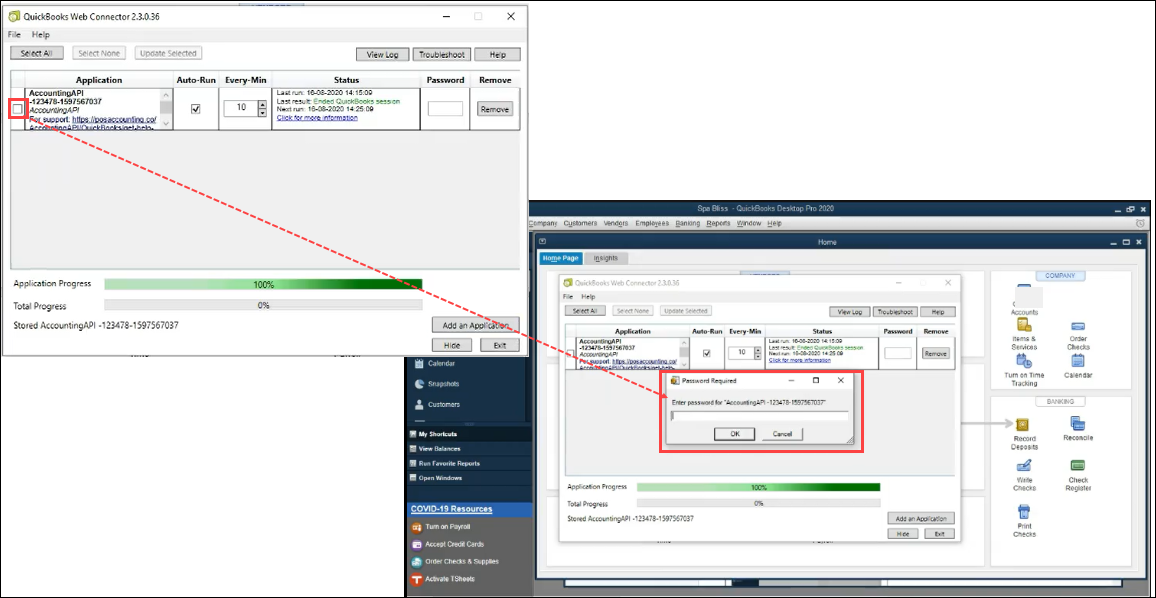The image size is (1156, 598).
Task: Open the Customers menu in QuickBooks
Action: (x=579, y=223)
